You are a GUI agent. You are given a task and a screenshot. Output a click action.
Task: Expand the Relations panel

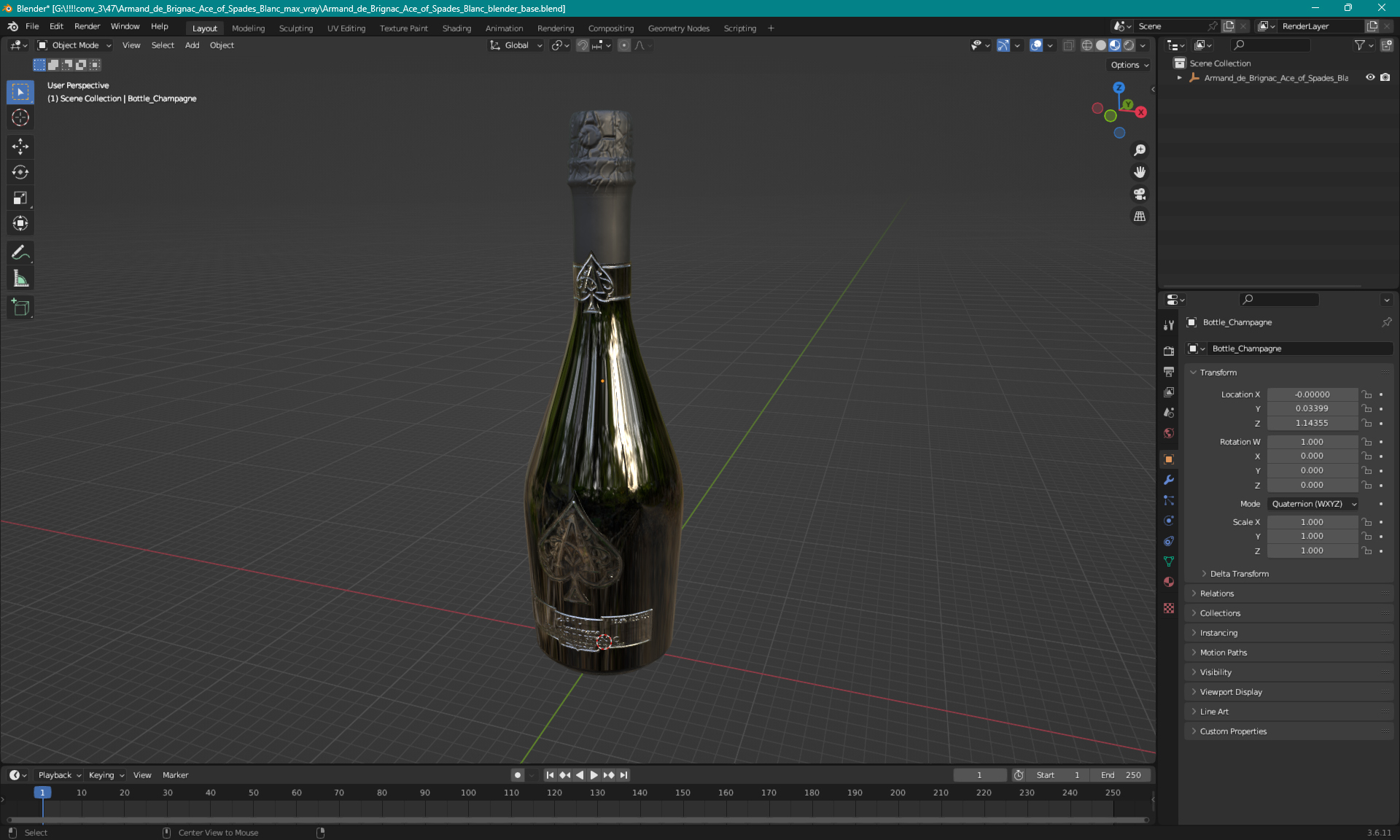(1217, 594)
